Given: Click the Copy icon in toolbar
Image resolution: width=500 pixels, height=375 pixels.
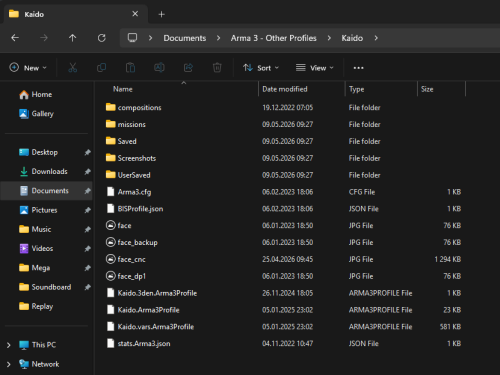Looking at the screenshot, I should (101, 68).
